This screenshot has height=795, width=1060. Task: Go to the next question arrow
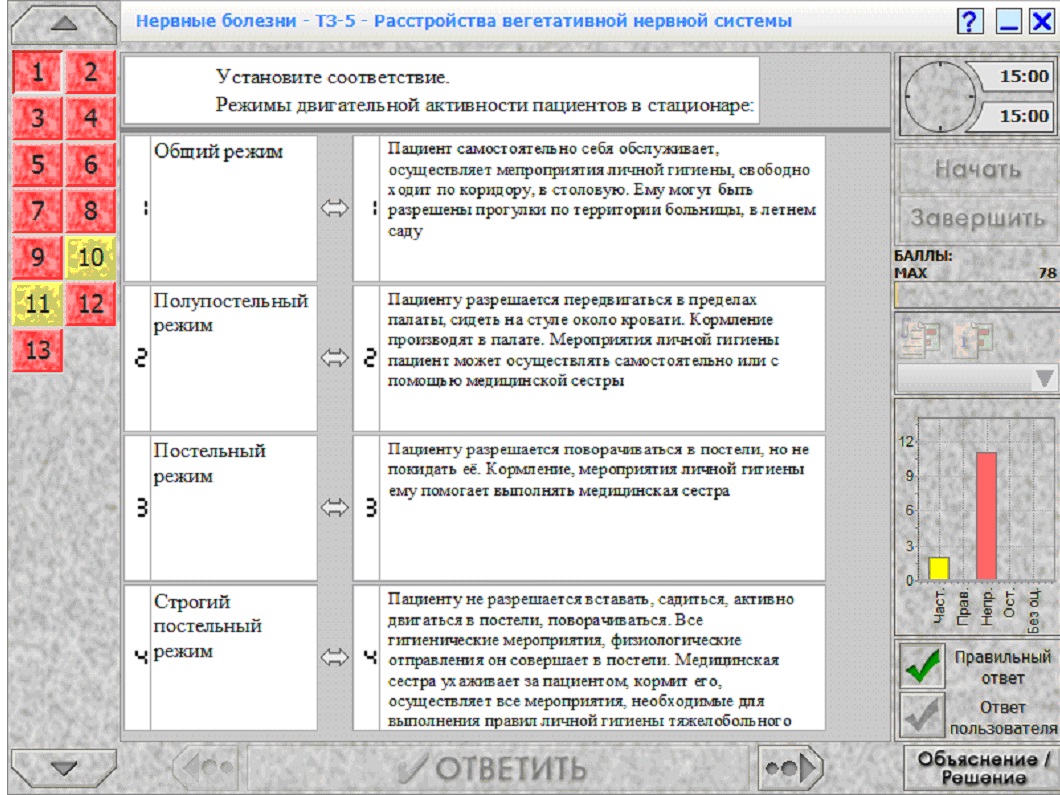pos(789,767)
